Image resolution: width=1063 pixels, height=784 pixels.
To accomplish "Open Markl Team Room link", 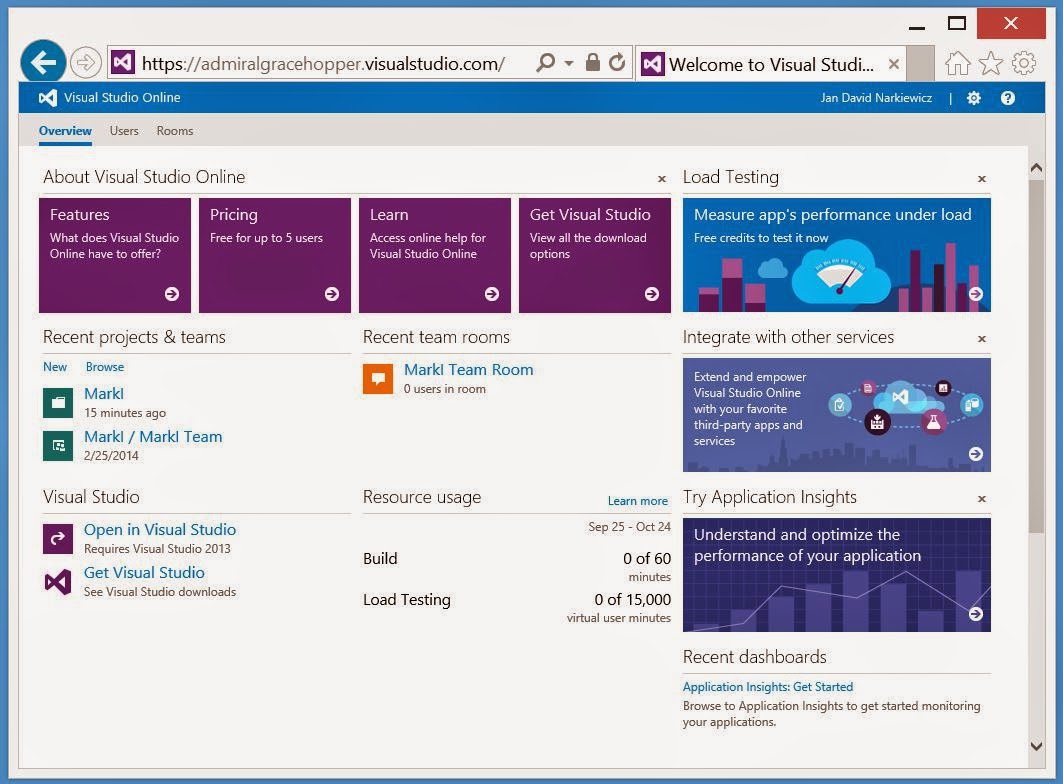I will point(468,370).
